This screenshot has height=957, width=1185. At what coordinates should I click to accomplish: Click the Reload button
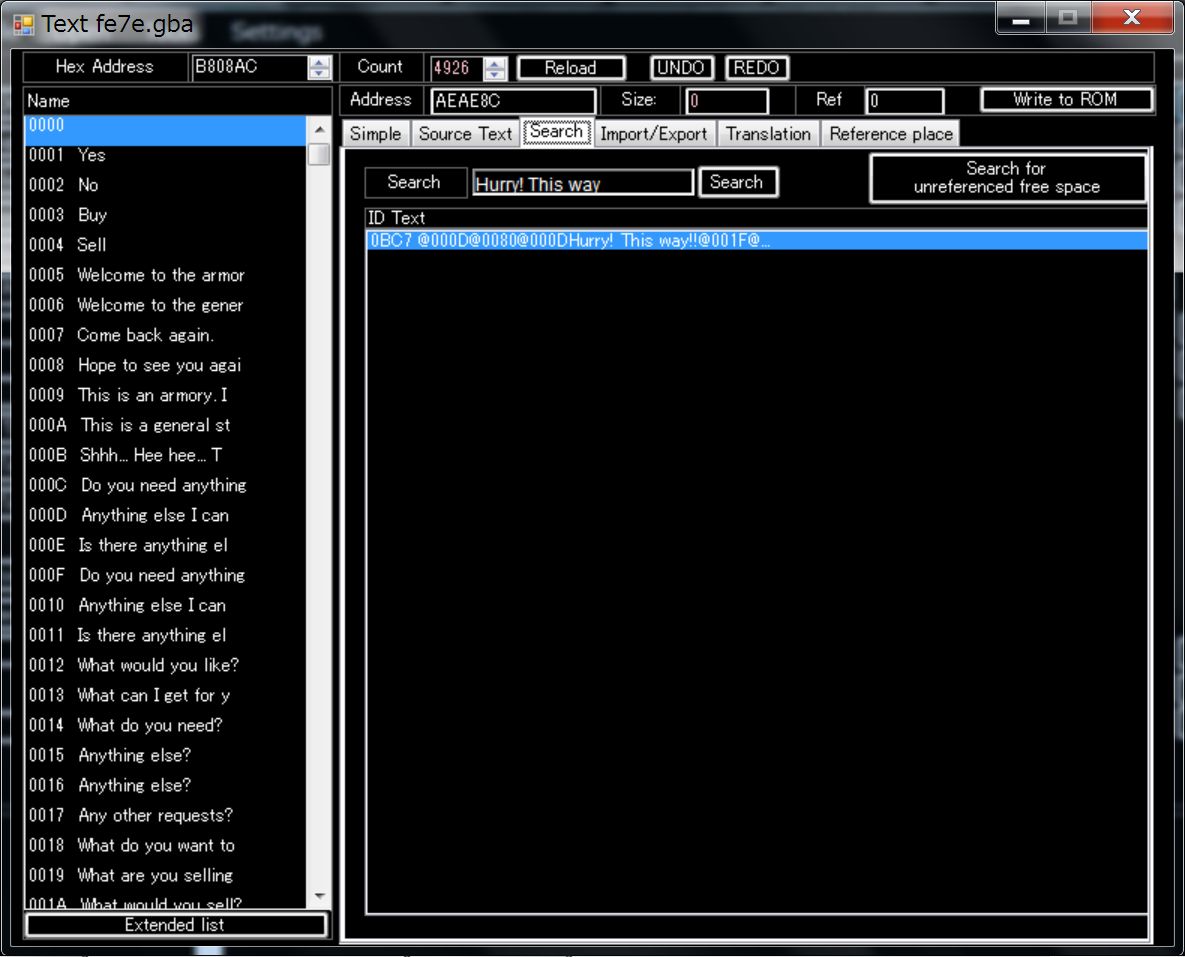(x=571, y=68)
